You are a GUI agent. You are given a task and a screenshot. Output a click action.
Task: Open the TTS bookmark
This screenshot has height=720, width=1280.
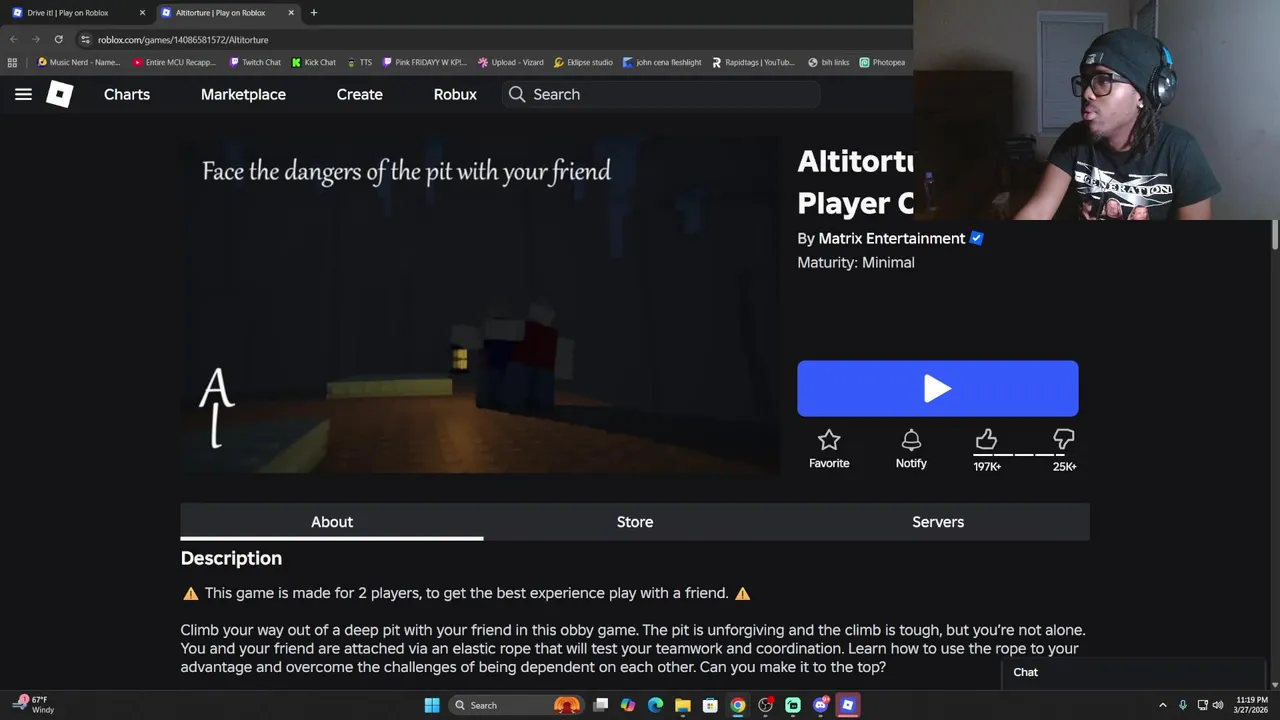click(x=359, y=62)
